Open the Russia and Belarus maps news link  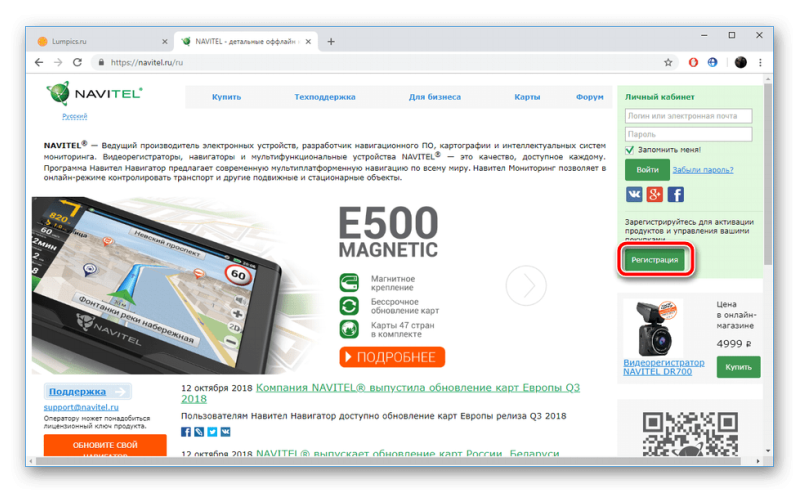pos(407,453)
